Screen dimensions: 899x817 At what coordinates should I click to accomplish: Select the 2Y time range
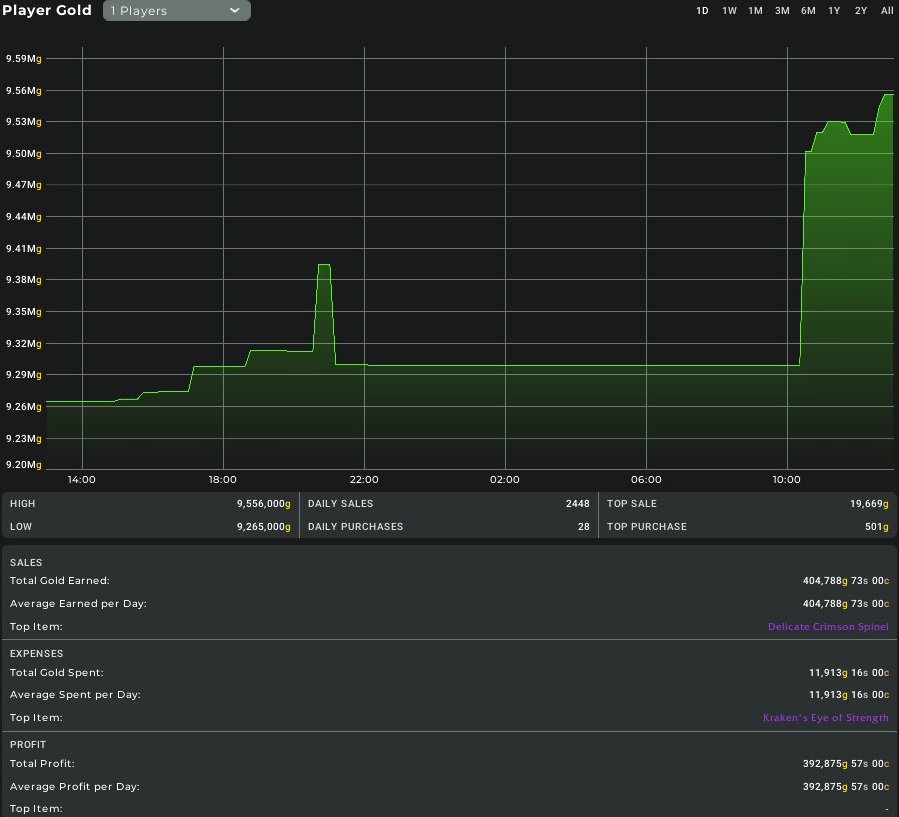(x=861, y=11)
